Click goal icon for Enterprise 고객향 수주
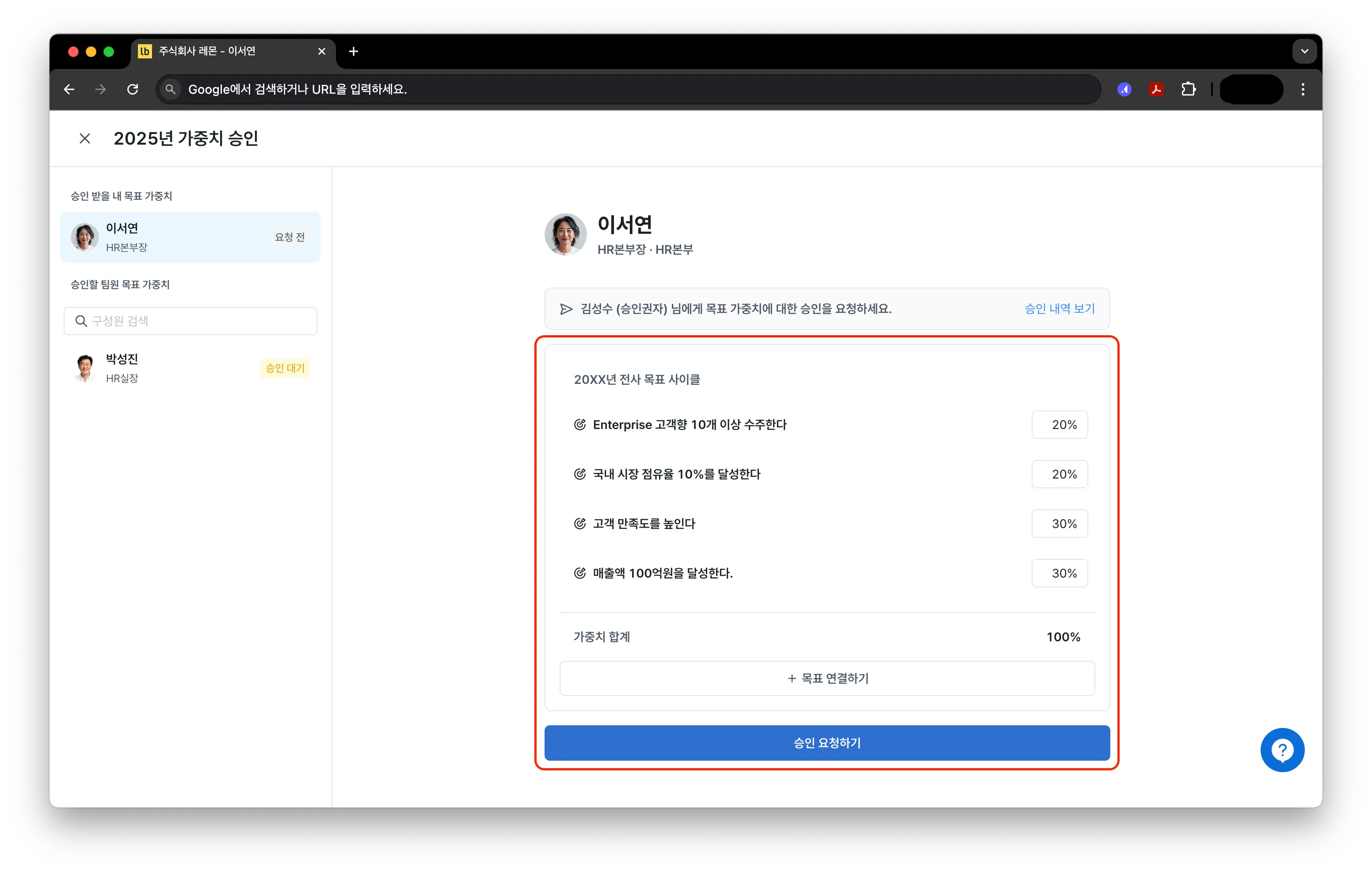This screenshot has height=873, width=1372. coord(579,424)
